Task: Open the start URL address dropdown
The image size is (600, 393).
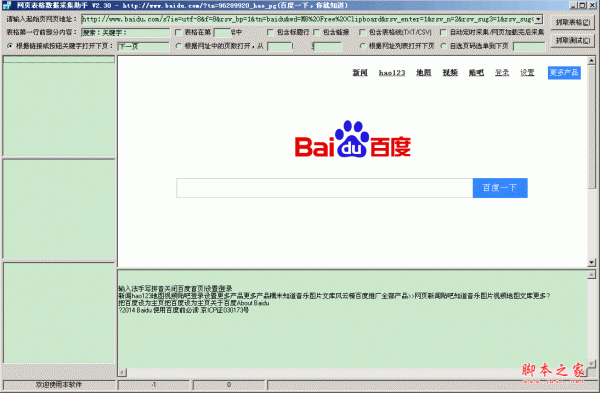Action: point(538,19)
